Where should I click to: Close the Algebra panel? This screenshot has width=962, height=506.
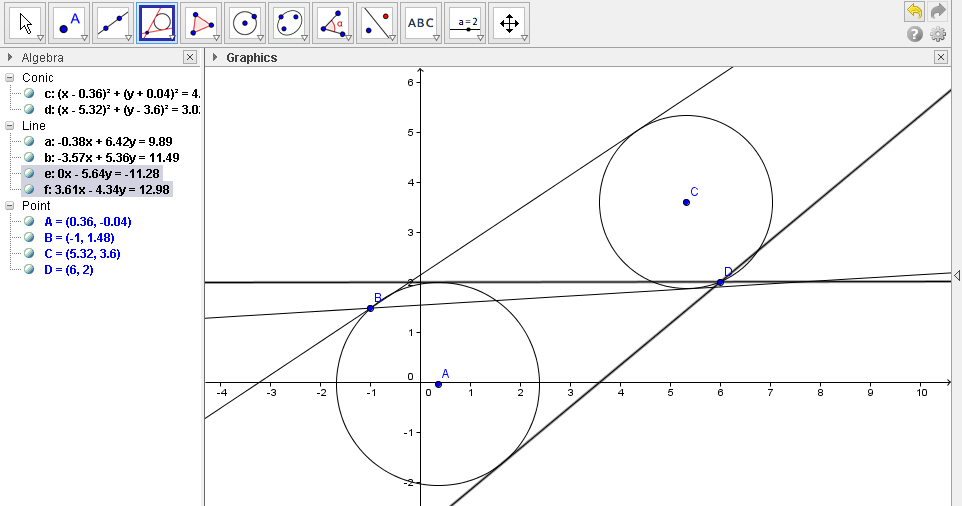[190, 57]
